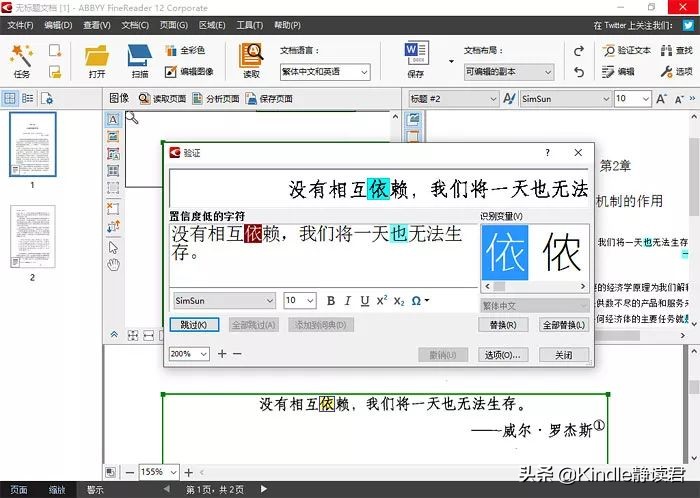The image size is (700, 498).
Task: Select 编辑图像 (Edit Image) tool
Action: point(189,71)
